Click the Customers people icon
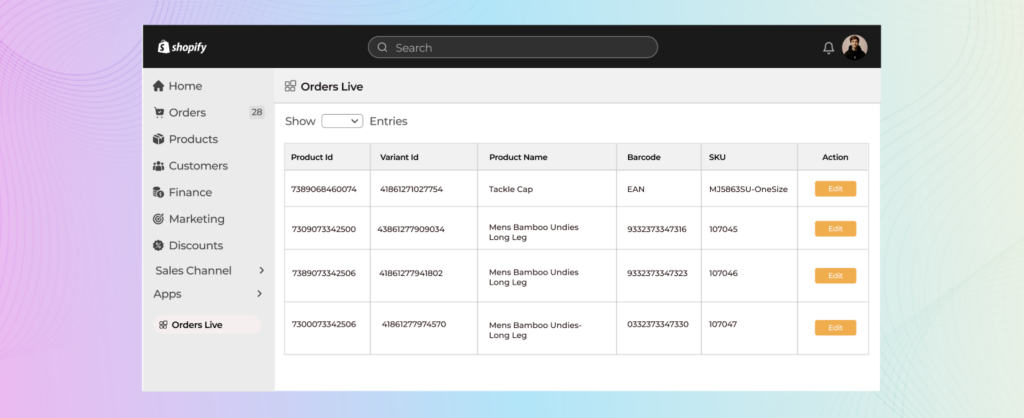 [x=158, y=166]
